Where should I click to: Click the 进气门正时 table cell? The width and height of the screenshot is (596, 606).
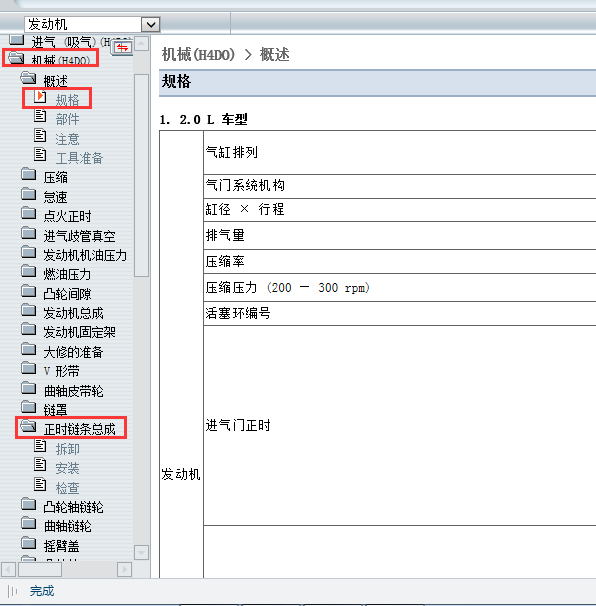tap(400, 426)
